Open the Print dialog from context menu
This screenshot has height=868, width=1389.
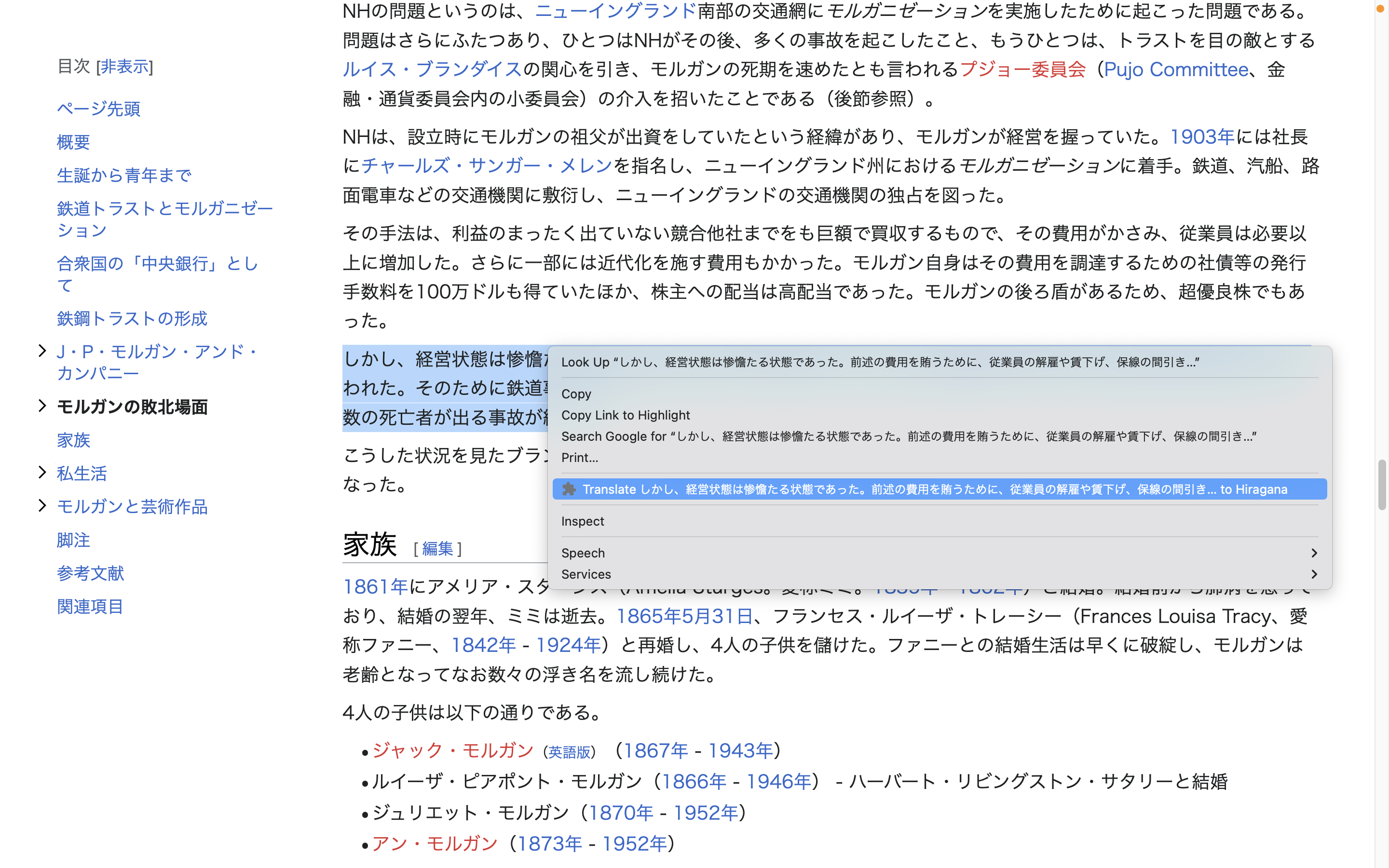pos(579,458)
